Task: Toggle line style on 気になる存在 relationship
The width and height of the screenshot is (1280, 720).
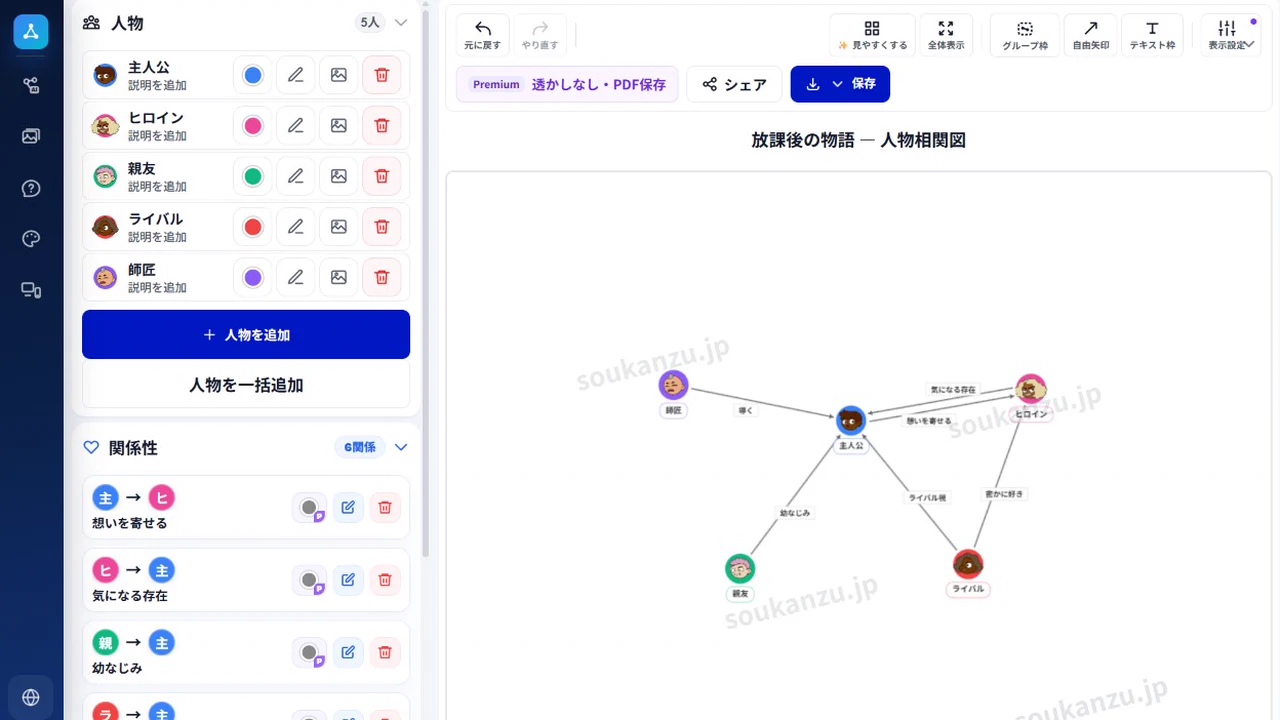Action: pyautogui.click(x=310, y=580)
